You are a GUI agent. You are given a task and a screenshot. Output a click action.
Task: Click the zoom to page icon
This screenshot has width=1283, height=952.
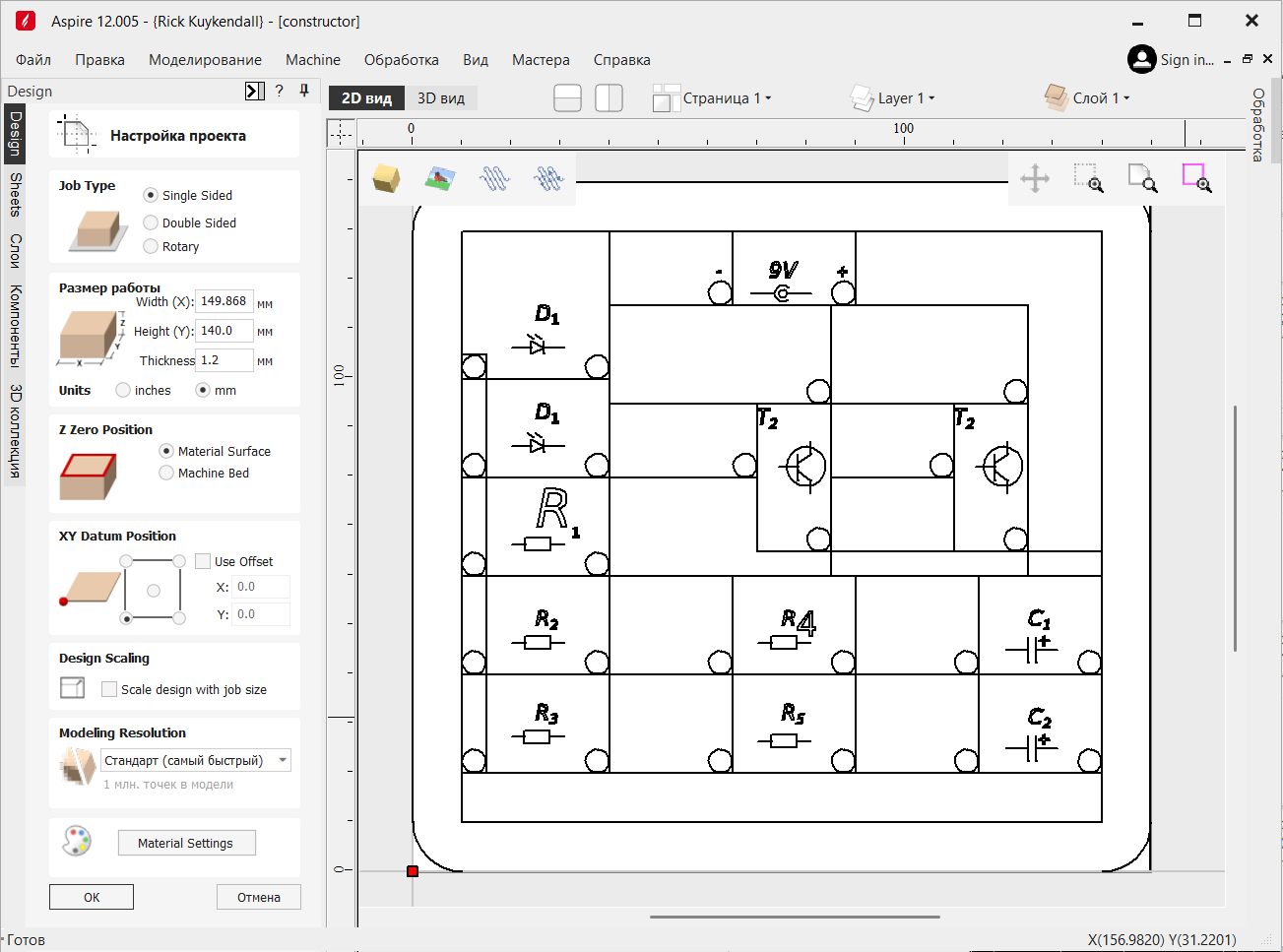pyautogui.click(x=1142, y=178)
